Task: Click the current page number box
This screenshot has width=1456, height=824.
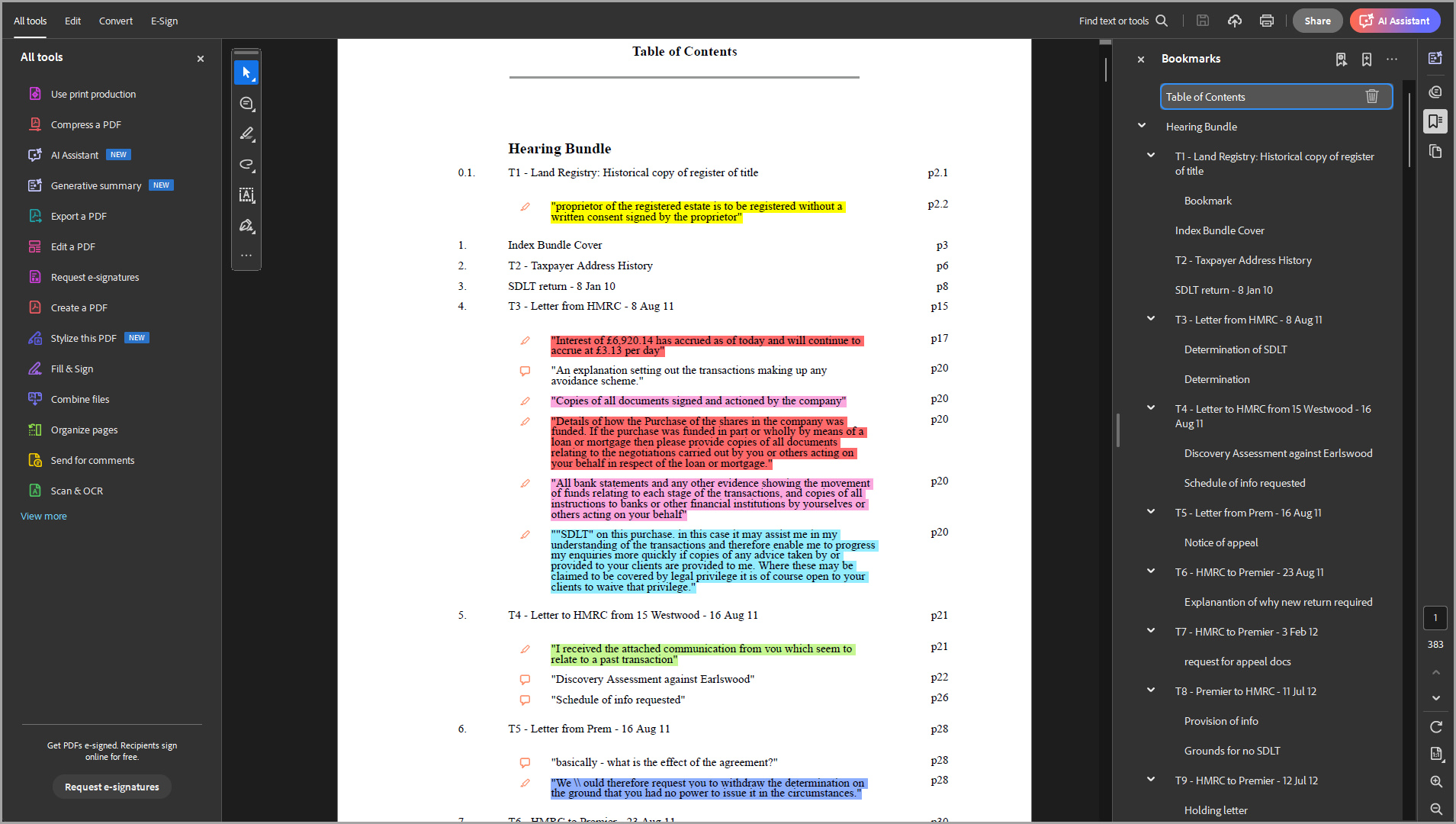Action: click(x=1435, y=618)
